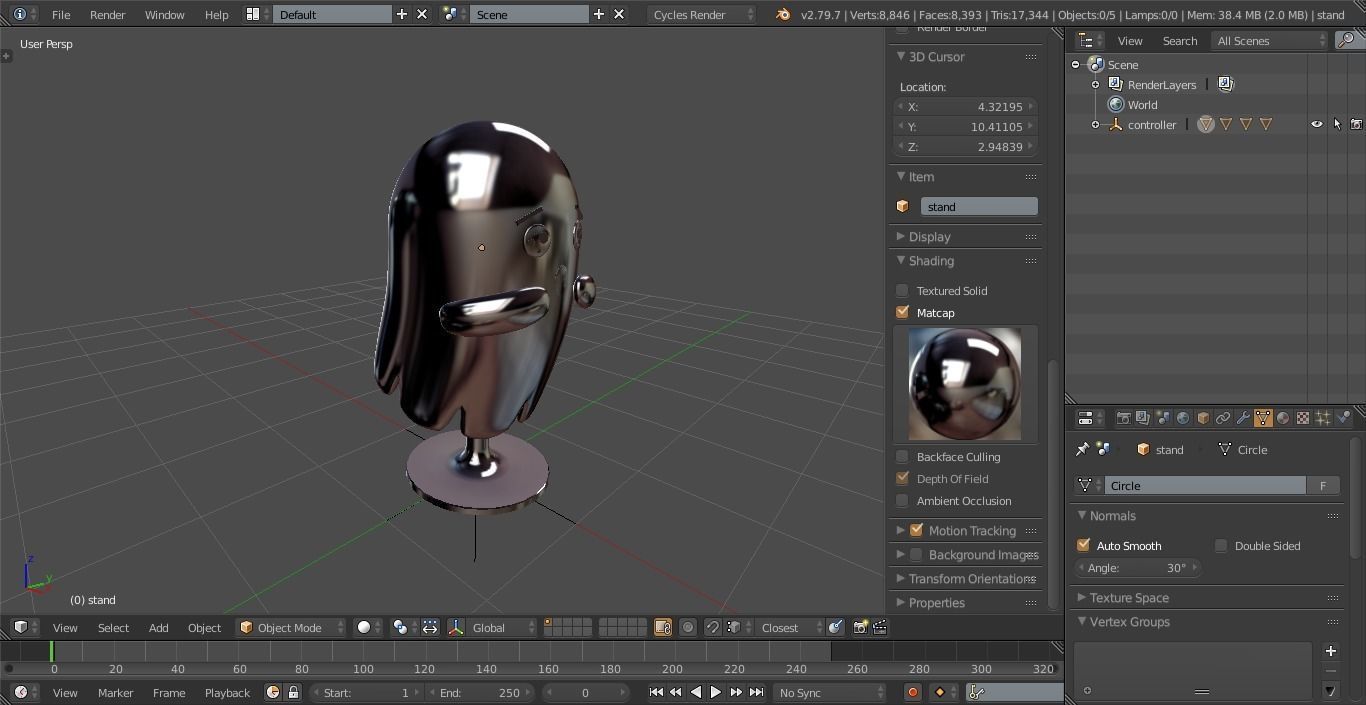Toggle snap during transform magnet icon
Screen dimensions: 1366x705
click(x=713, y=628)
